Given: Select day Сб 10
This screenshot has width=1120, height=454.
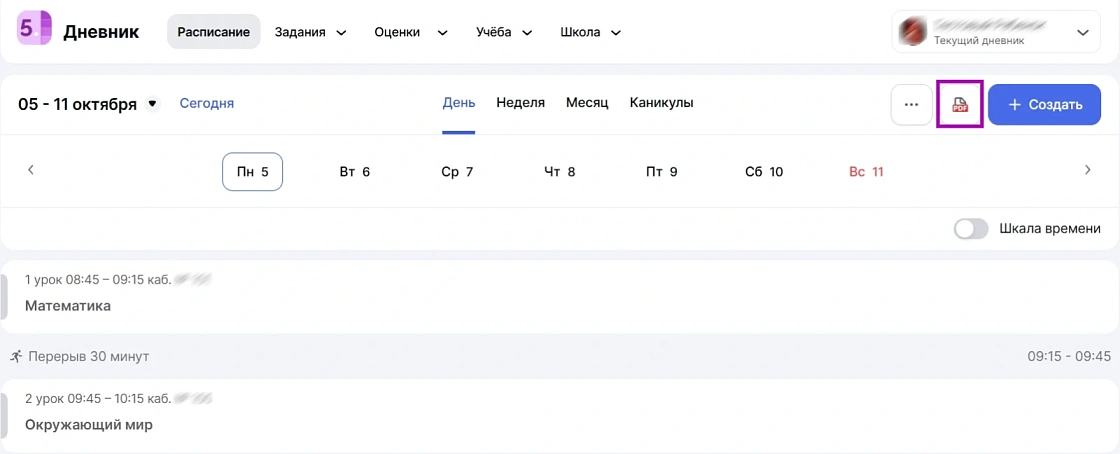Looking at the screenshot, I should click(764, 171).
